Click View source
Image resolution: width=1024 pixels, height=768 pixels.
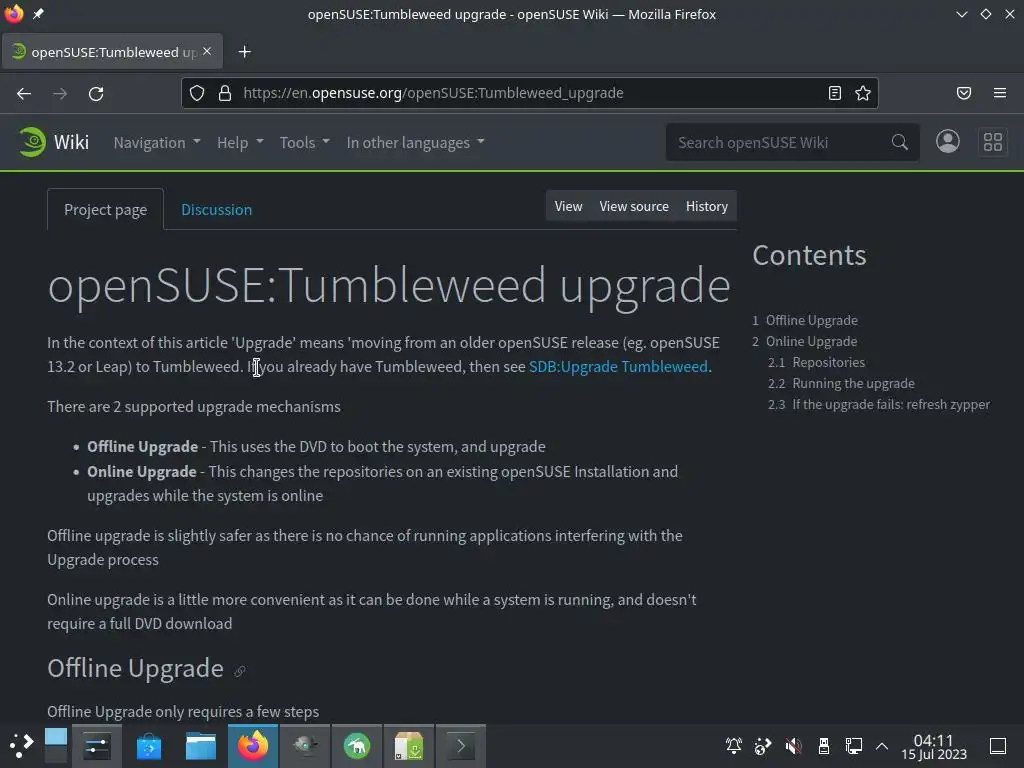point(634,206)
